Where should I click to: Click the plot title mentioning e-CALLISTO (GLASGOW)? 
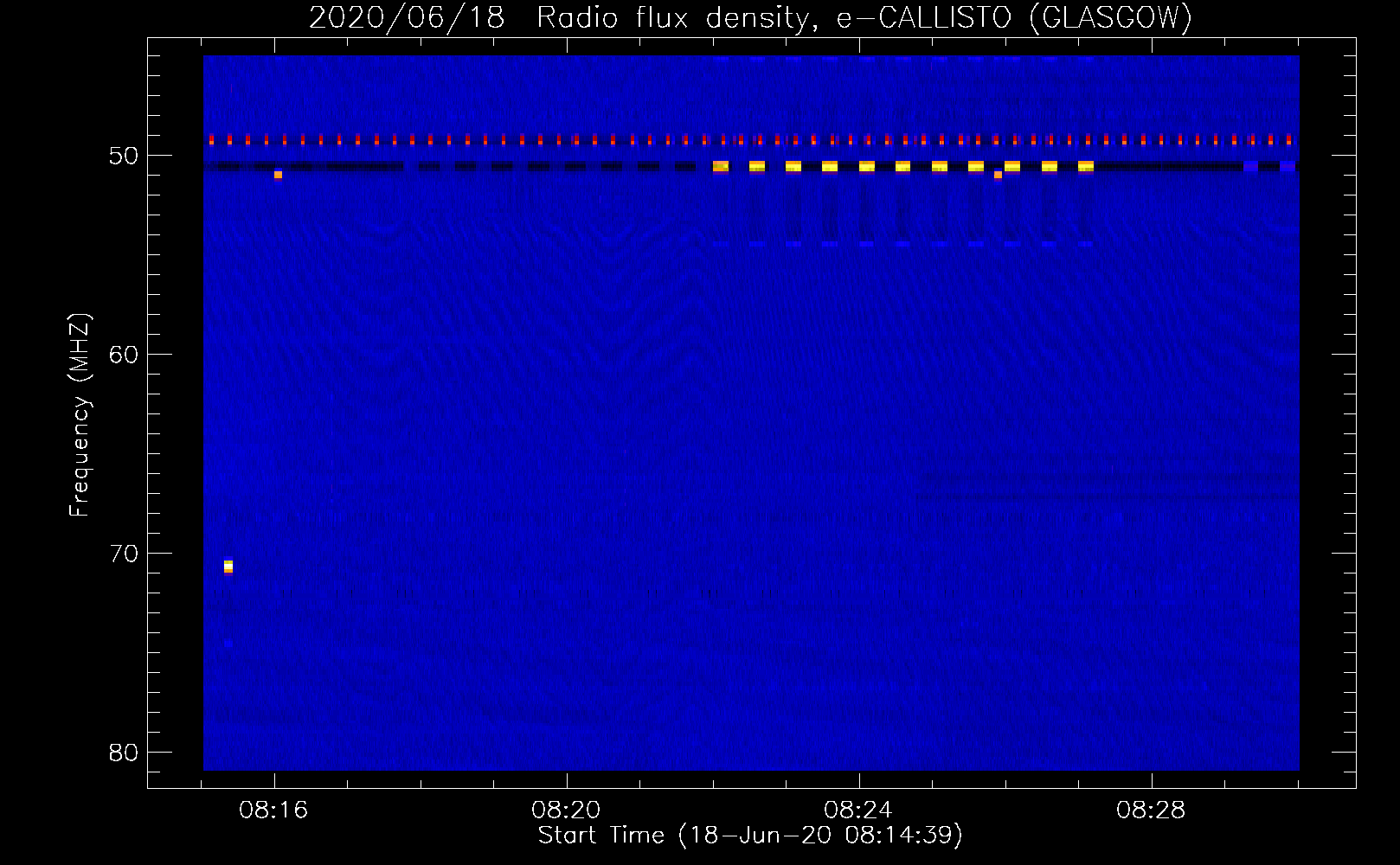pyautogui.click(x=751, y=17)
